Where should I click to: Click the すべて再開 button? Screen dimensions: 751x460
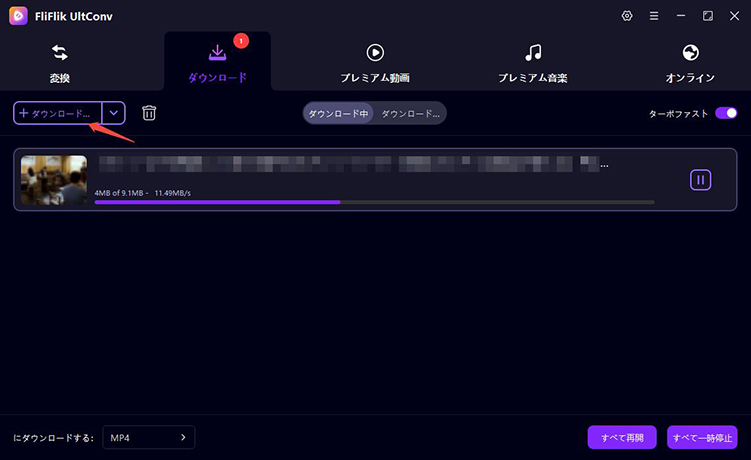tap(622, 437)
